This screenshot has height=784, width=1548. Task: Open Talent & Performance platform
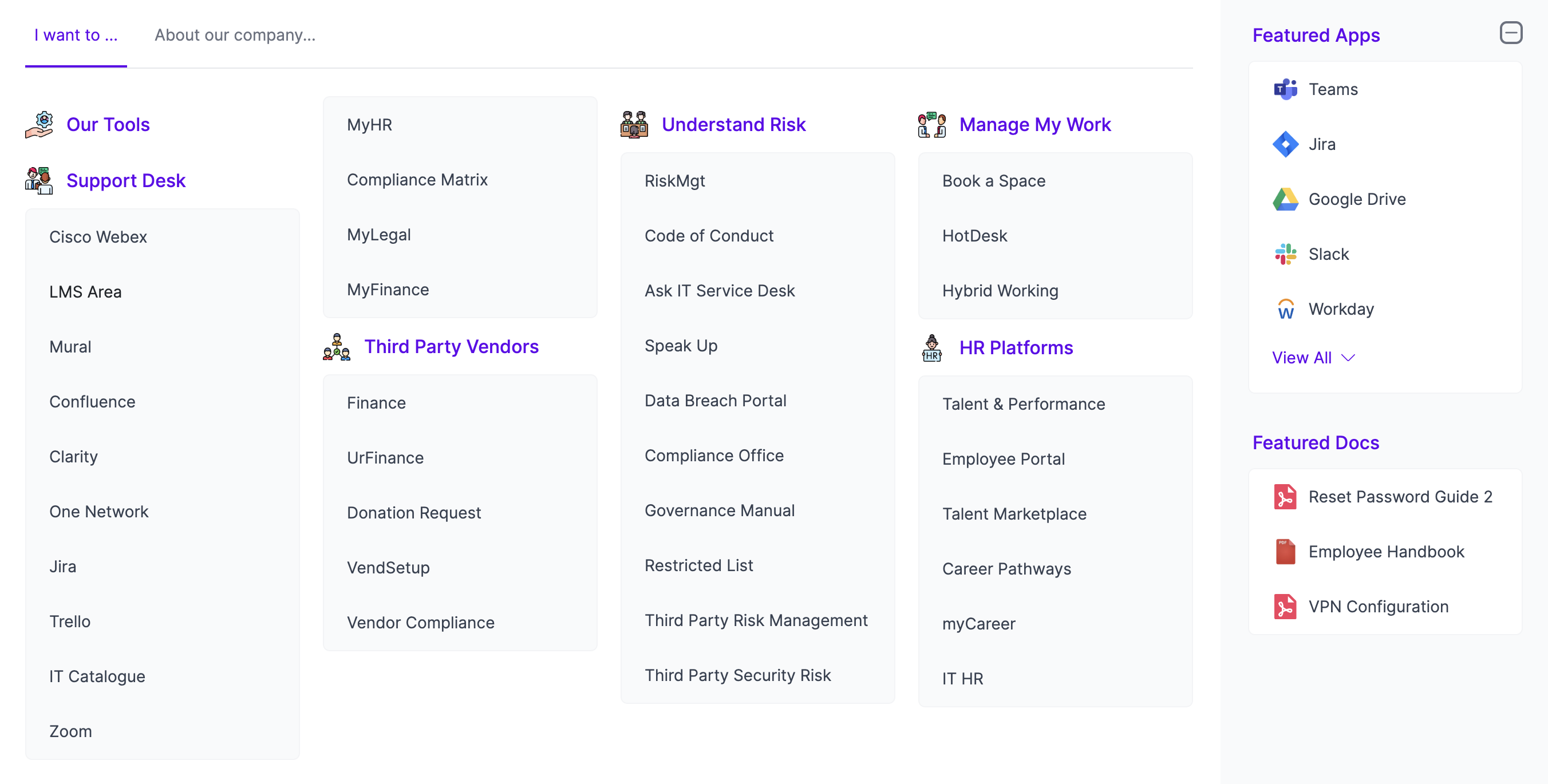pos(1024,405)
